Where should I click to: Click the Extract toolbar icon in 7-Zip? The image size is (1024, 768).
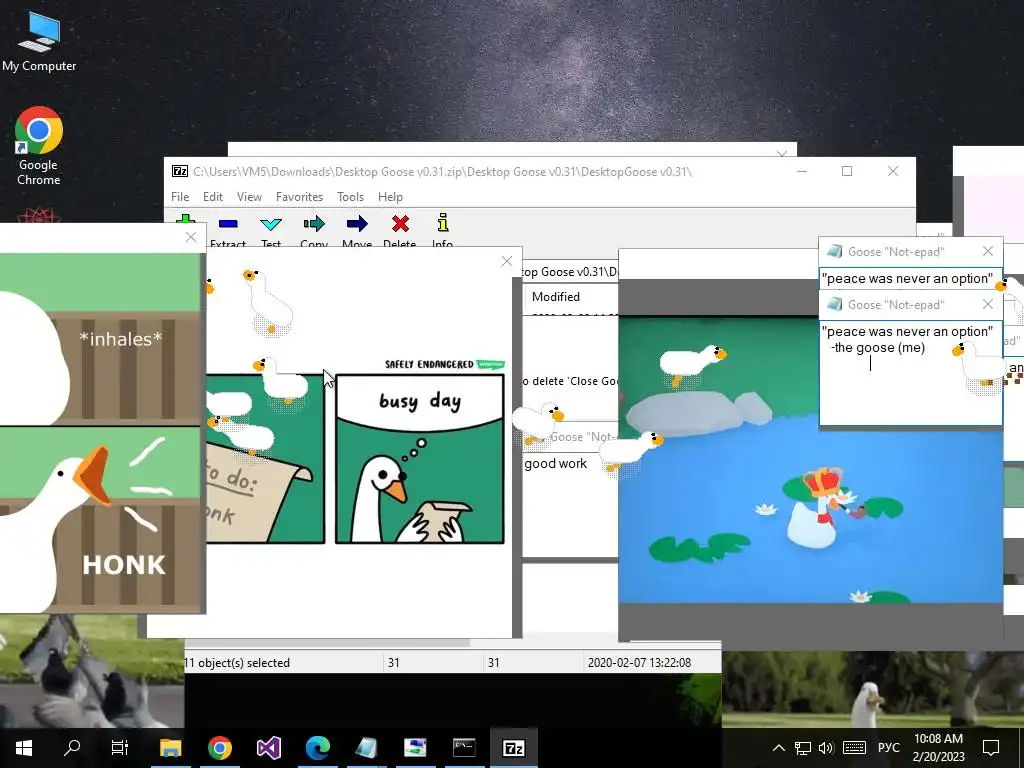pyautogui.click(x=228, y=231)
